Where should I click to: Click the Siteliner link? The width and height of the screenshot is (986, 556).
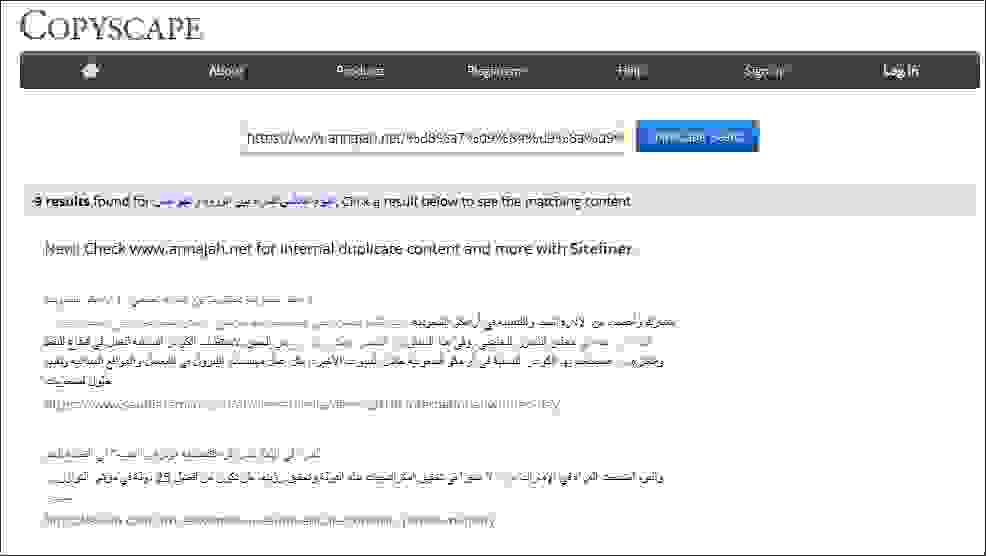pyautogui.click(x=601, y=249)
